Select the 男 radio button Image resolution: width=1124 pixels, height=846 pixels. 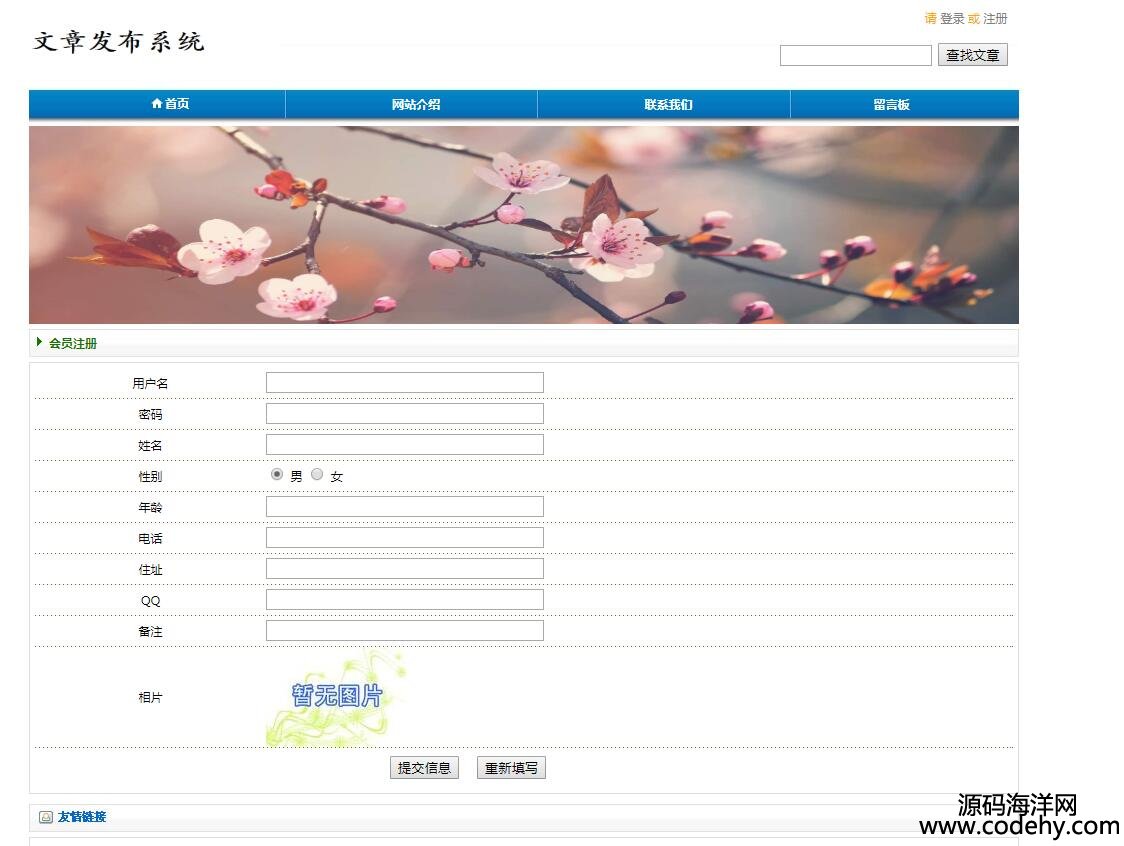click(x=277, y=474)
